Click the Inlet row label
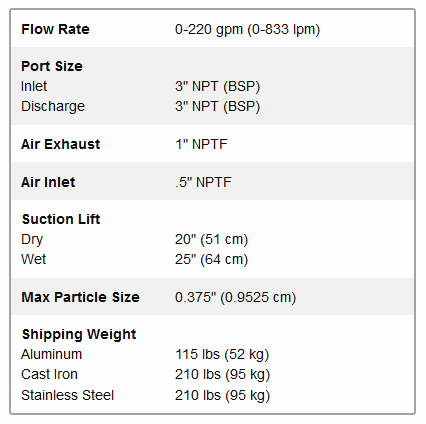Screen dimensions: 426x424 34,86
